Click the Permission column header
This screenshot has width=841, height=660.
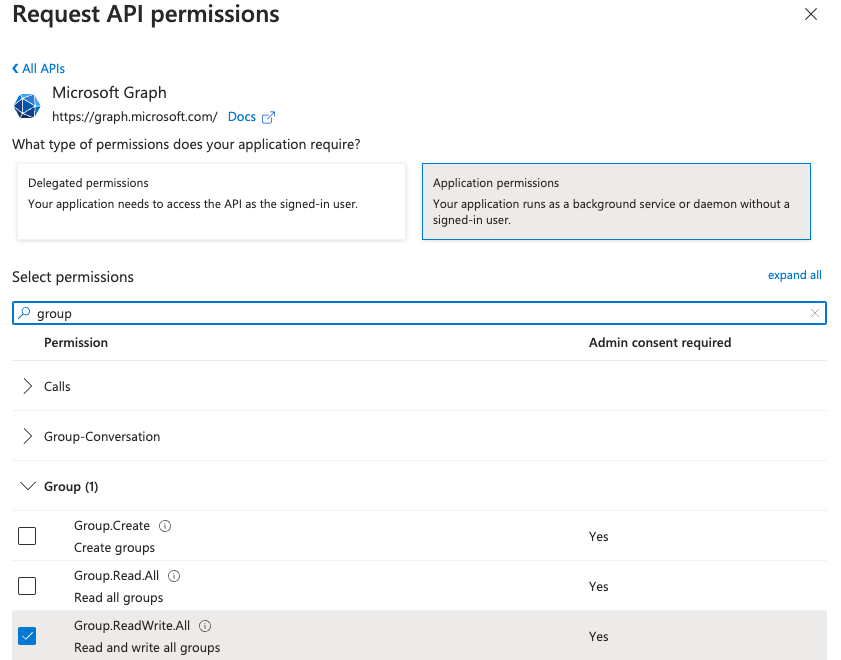coord(76,343)
